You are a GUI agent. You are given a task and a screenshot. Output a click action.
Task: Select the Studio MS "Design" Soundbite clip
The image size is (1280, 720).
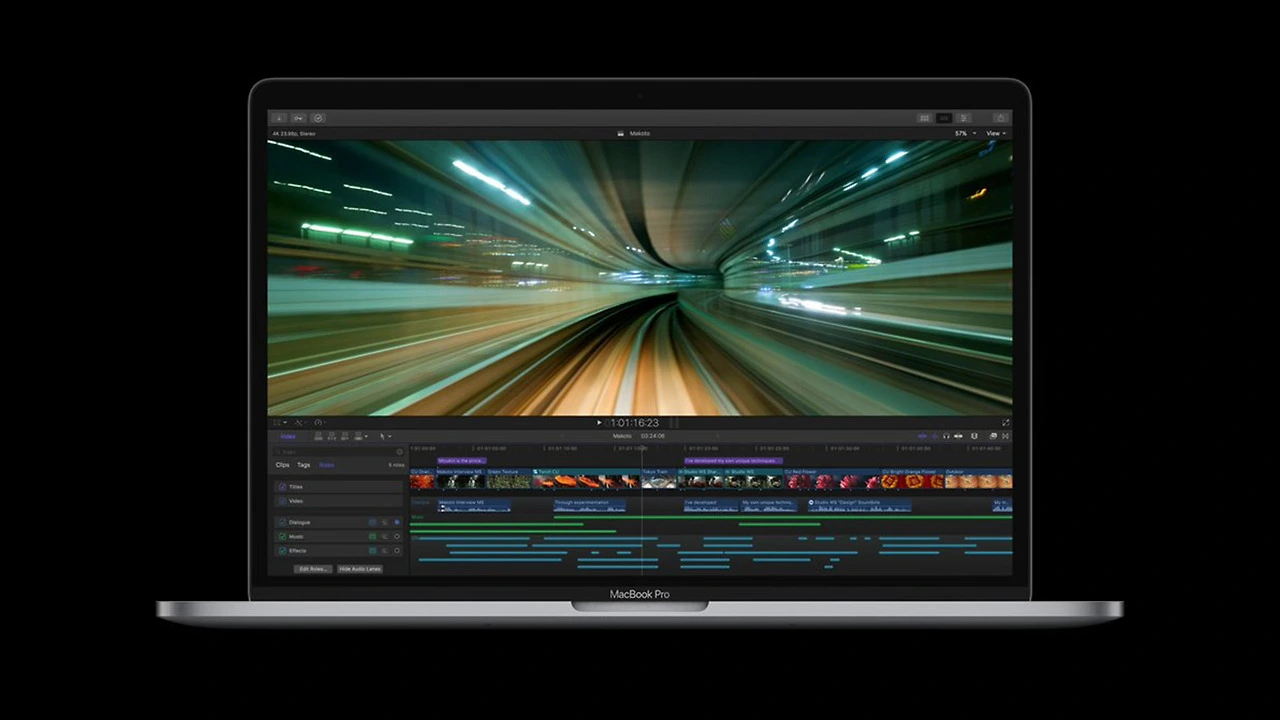(859, 505)
